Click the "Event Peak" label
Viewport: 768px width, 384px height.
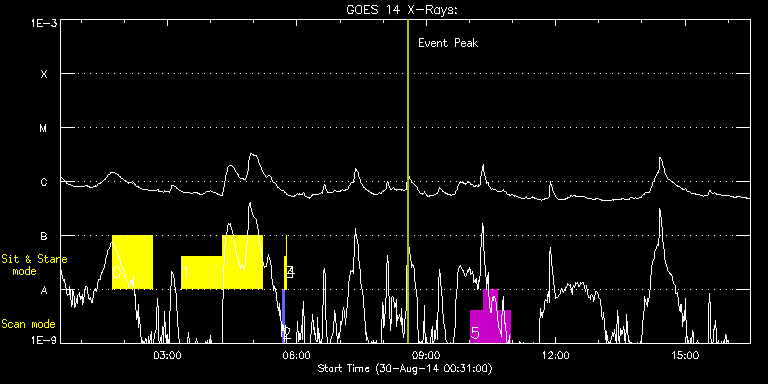coord(448,43)
